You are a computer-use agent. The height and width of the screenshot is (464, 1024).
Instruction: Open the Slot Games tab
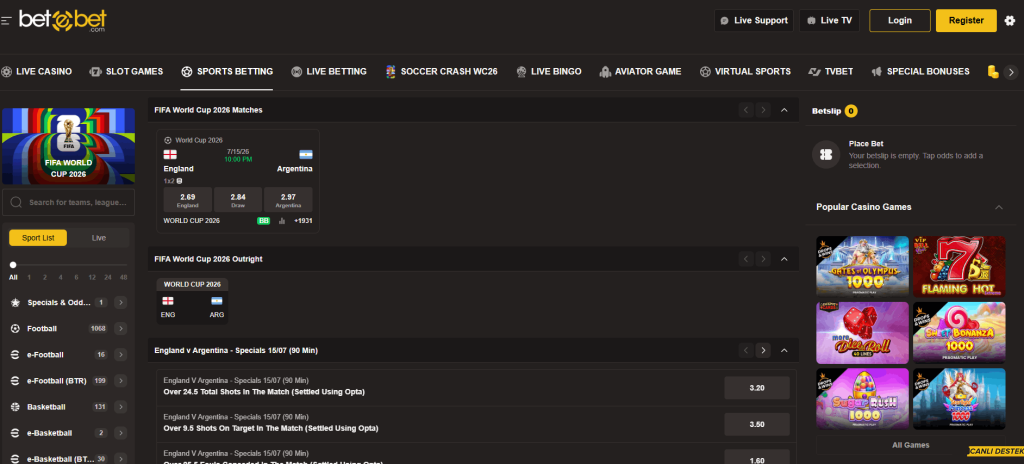click(x=126, y=72)
